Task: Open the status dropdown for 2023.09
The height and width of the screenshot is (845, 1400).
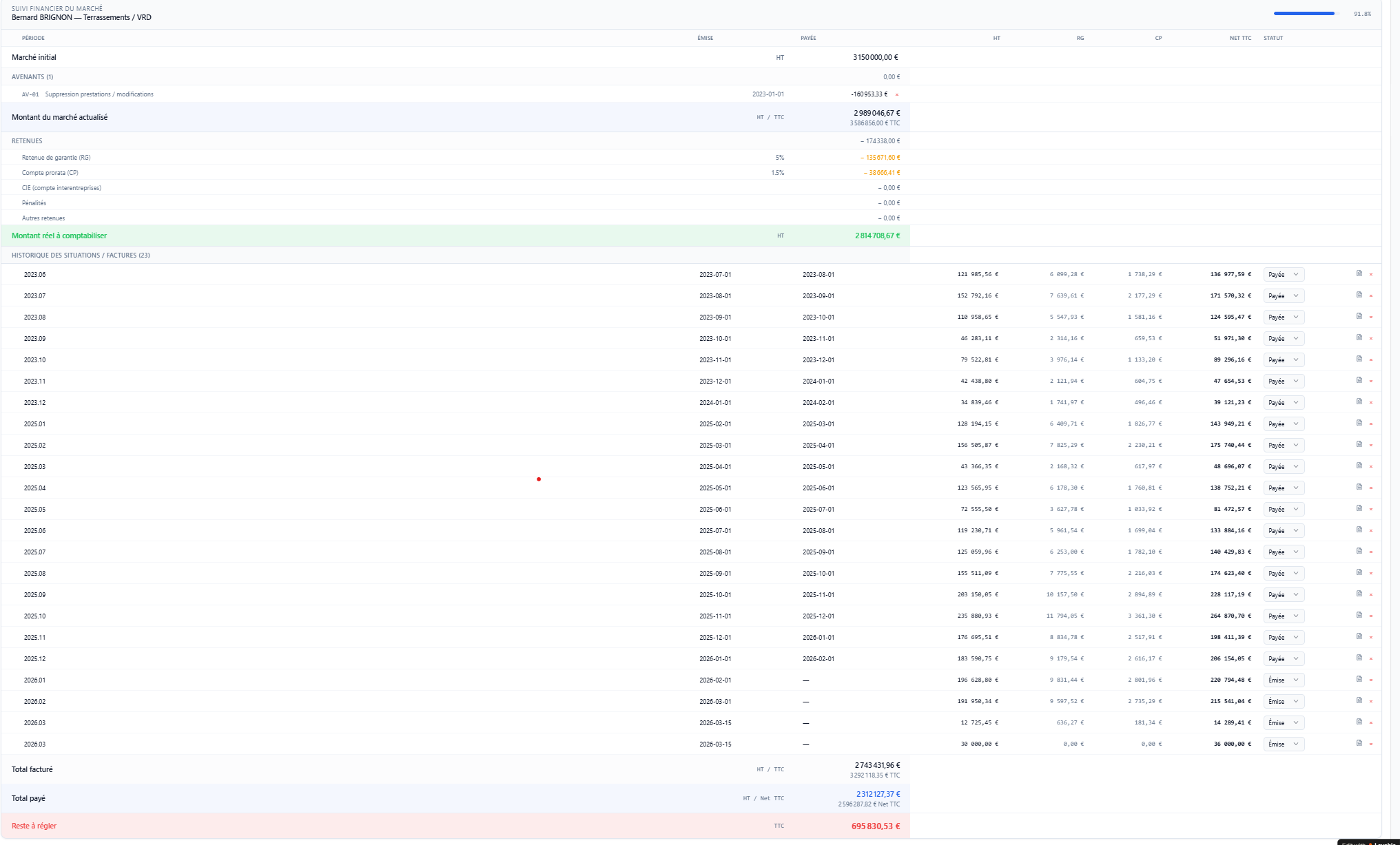Action: click(1284, 338)
